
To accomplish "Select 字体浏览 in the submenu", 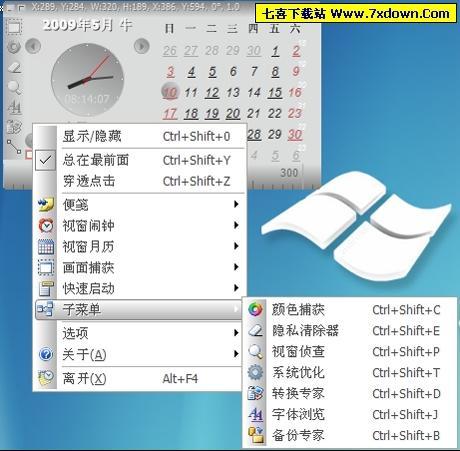I will [350, 414].
